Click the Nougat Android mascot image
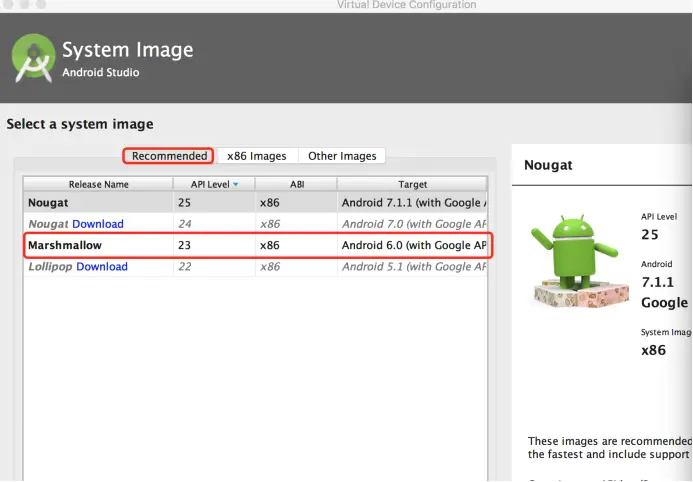This screenshot has height=482, width=693. tap(580, 261)
